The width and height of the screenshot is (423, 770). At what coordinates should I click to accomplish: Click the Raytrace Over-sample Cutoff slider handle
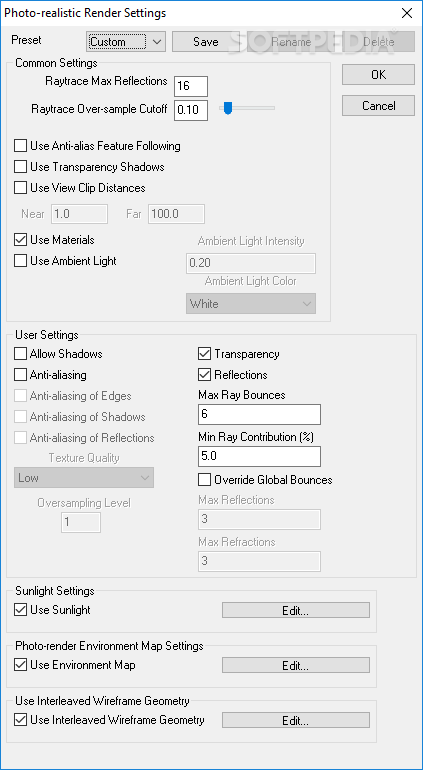coord(227,108)
